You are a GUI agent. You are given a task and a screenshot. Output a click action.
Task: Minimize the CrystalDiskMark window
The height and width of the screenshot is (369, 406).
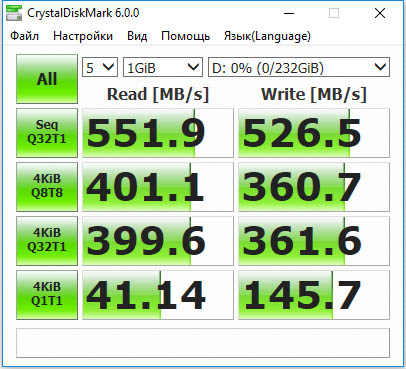coord(289,13)
